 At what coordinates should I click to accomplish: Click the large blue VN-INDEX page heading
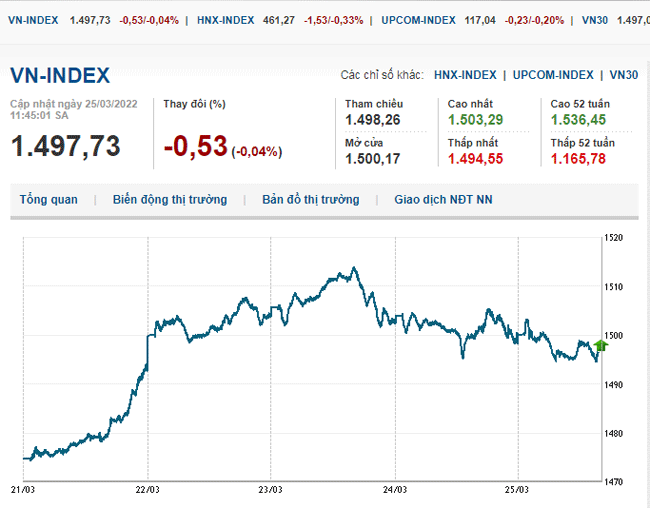pyautogui.click(x=60, y=76)
